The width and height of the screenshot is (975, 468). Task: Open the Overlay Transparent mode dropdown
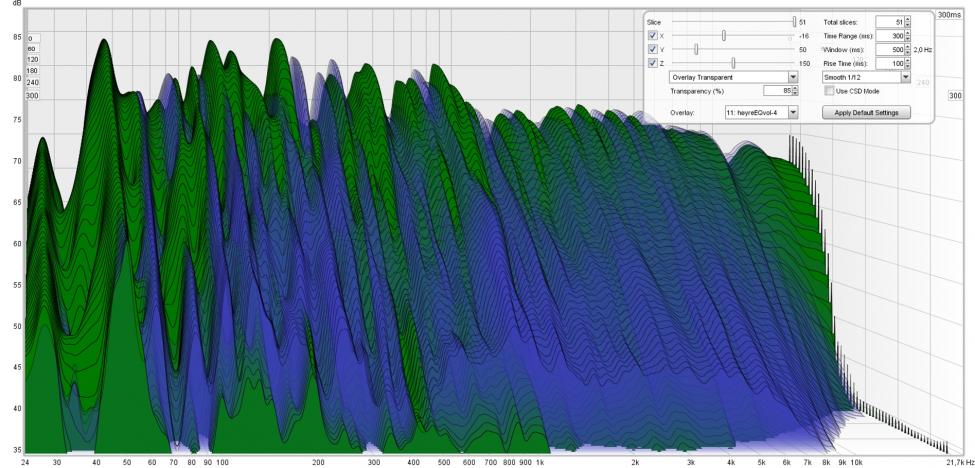(733, 77)
